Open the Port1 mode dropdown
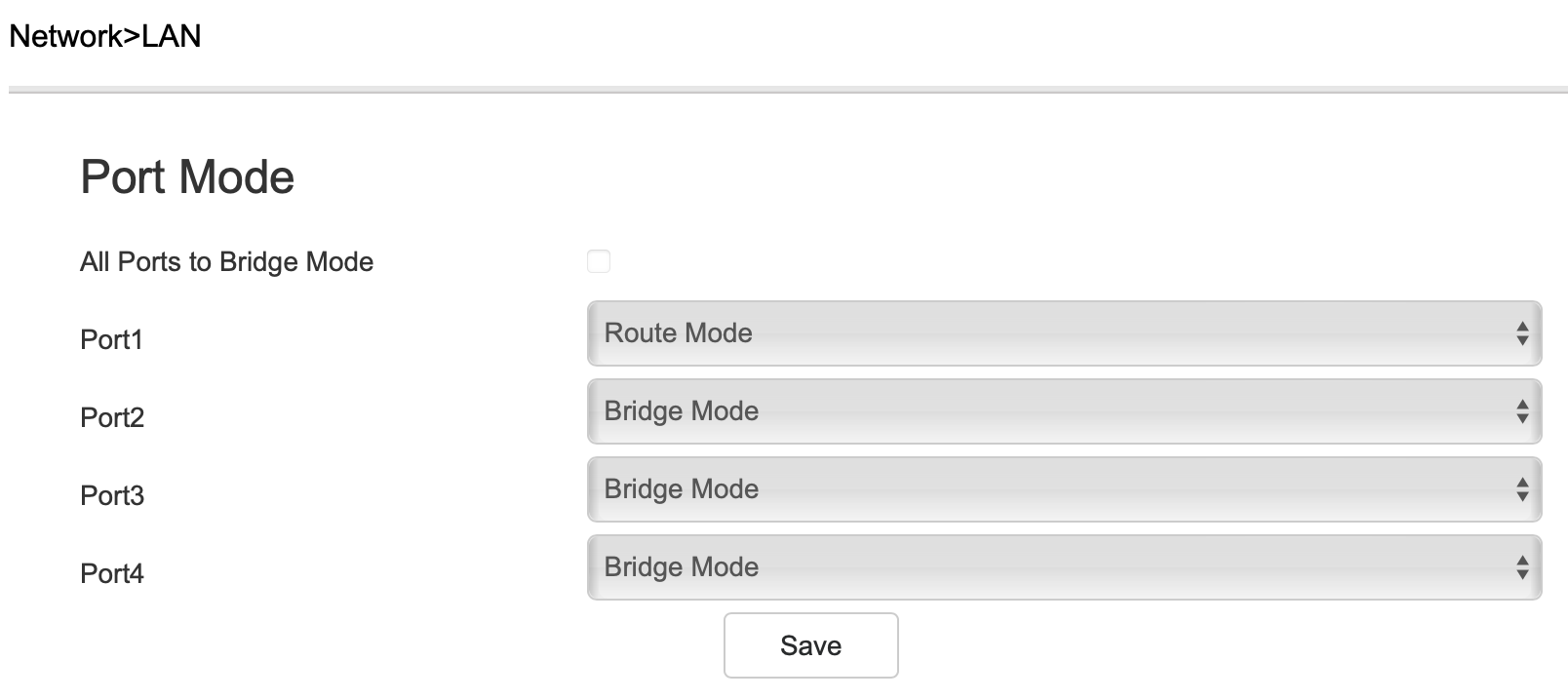The height and width of the screenshot is (700, 1568). (1063, 333)
